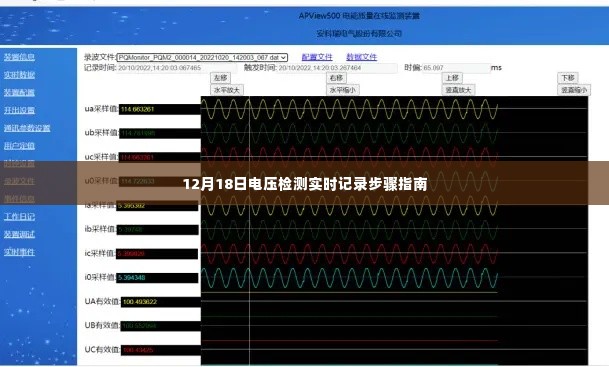Viewport: 609px width, 367px height.
Task: Open the 装置信息 sidebar link
Action: [x=19, y=57]
